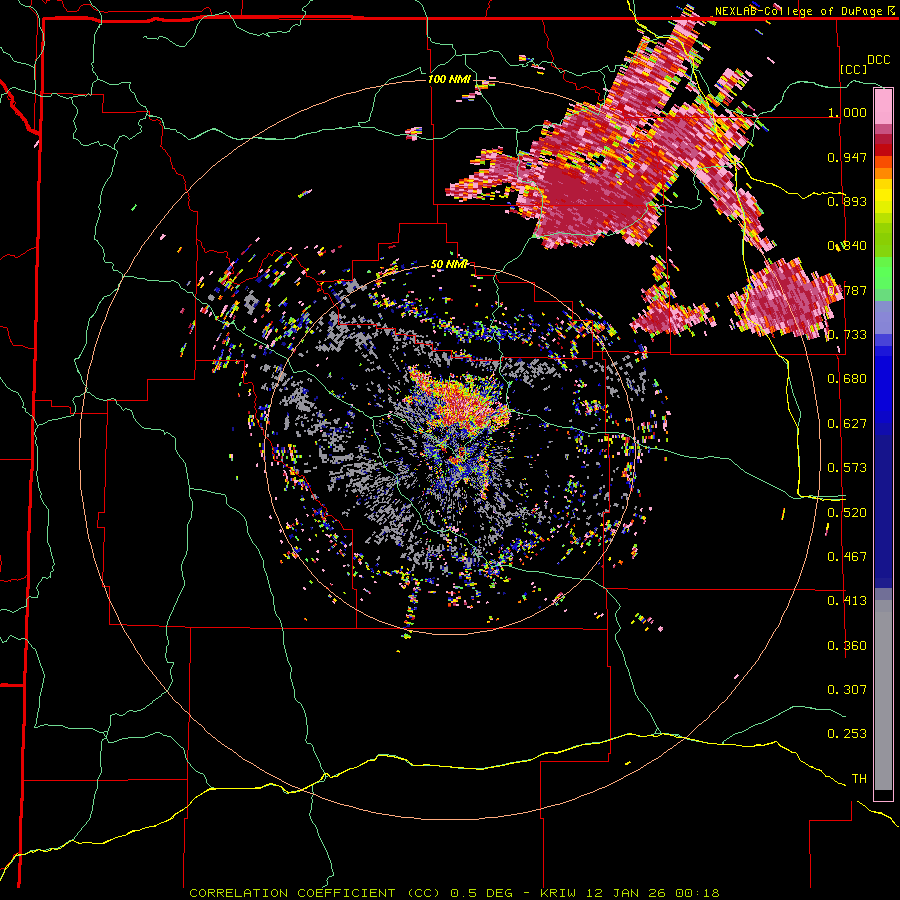Select the 0.947 scale value
Image resolution: width=900 pixels, height=900 pixels.
point(847,157)
